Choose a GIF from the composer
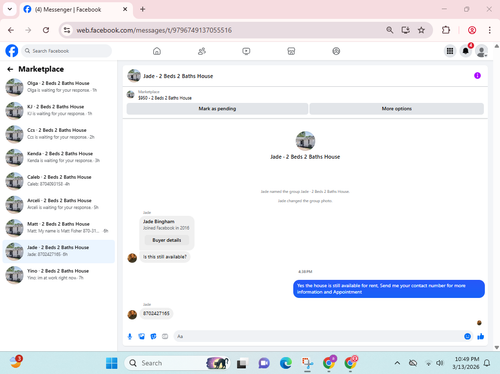Image resolution: width=500 pixels, height=374 pixels. click(165, 336)
